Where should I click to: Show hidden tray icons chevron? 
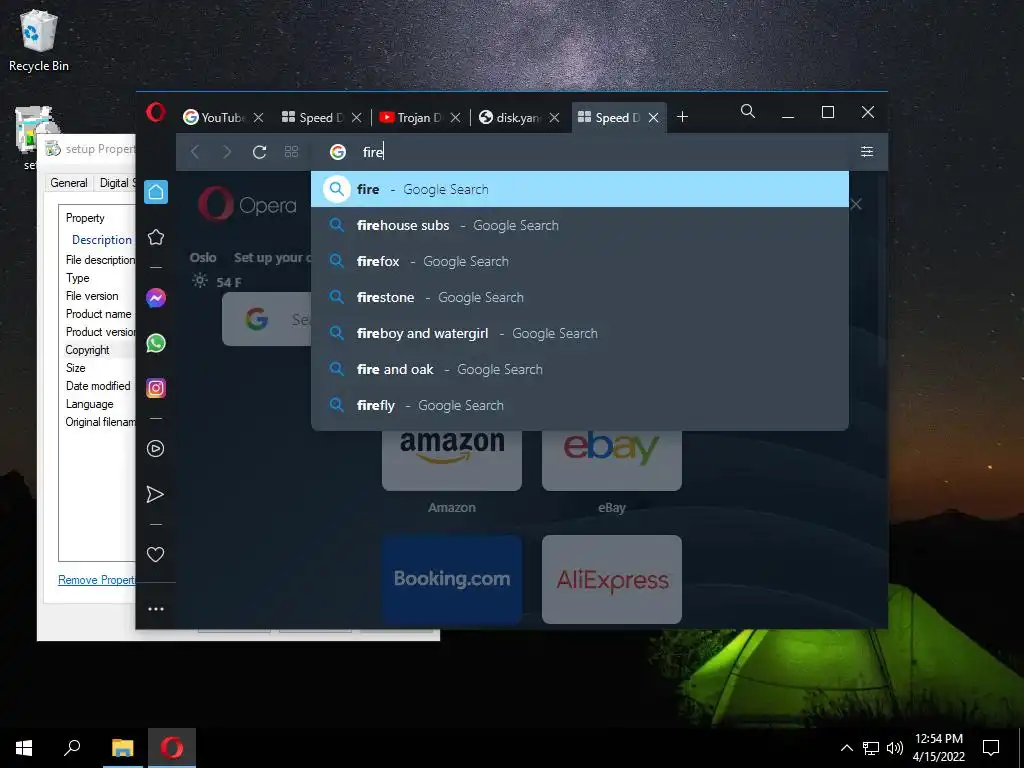pos(846,748)
